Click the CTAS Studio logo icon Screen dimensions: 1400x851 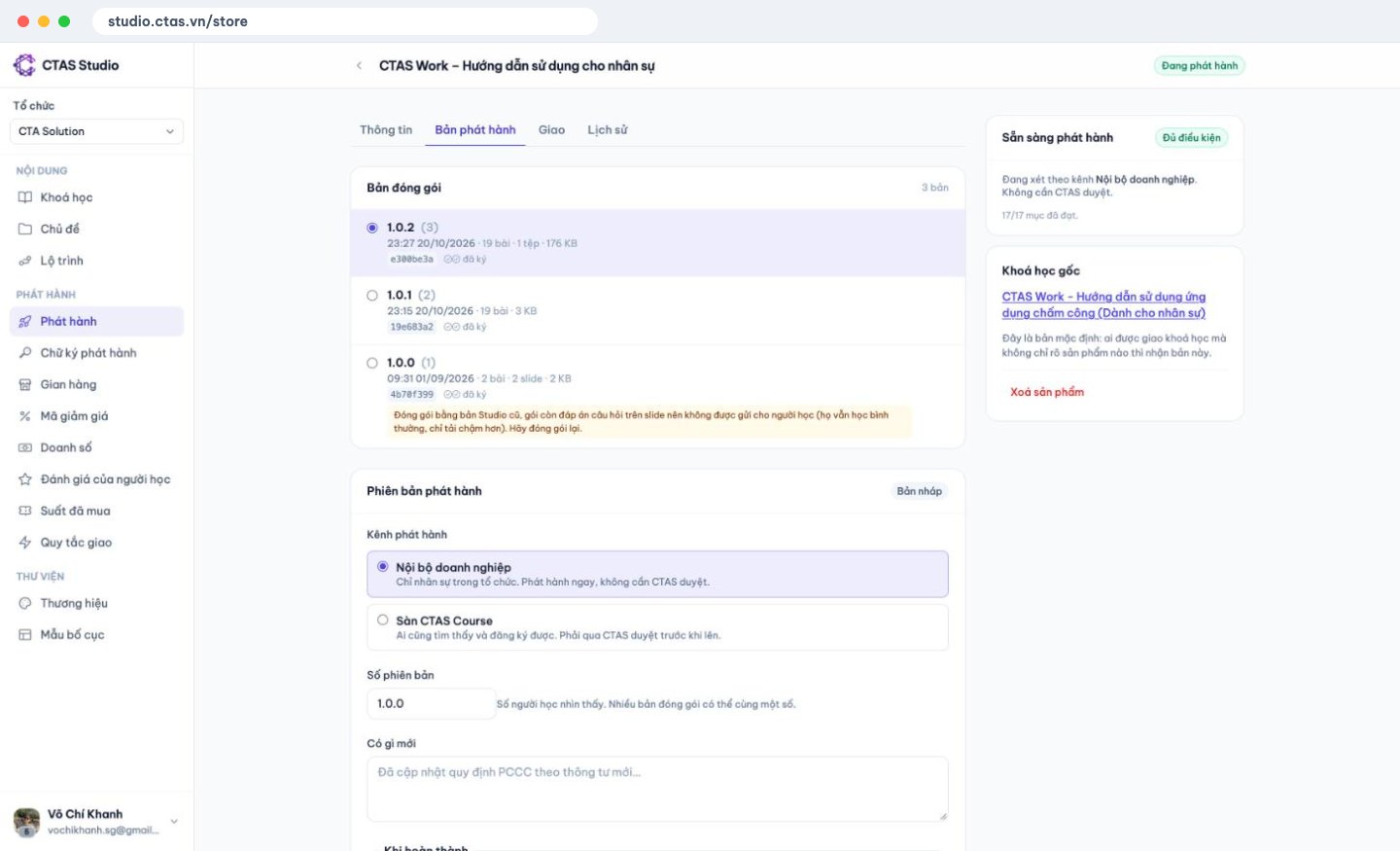(x=24, y=65)
